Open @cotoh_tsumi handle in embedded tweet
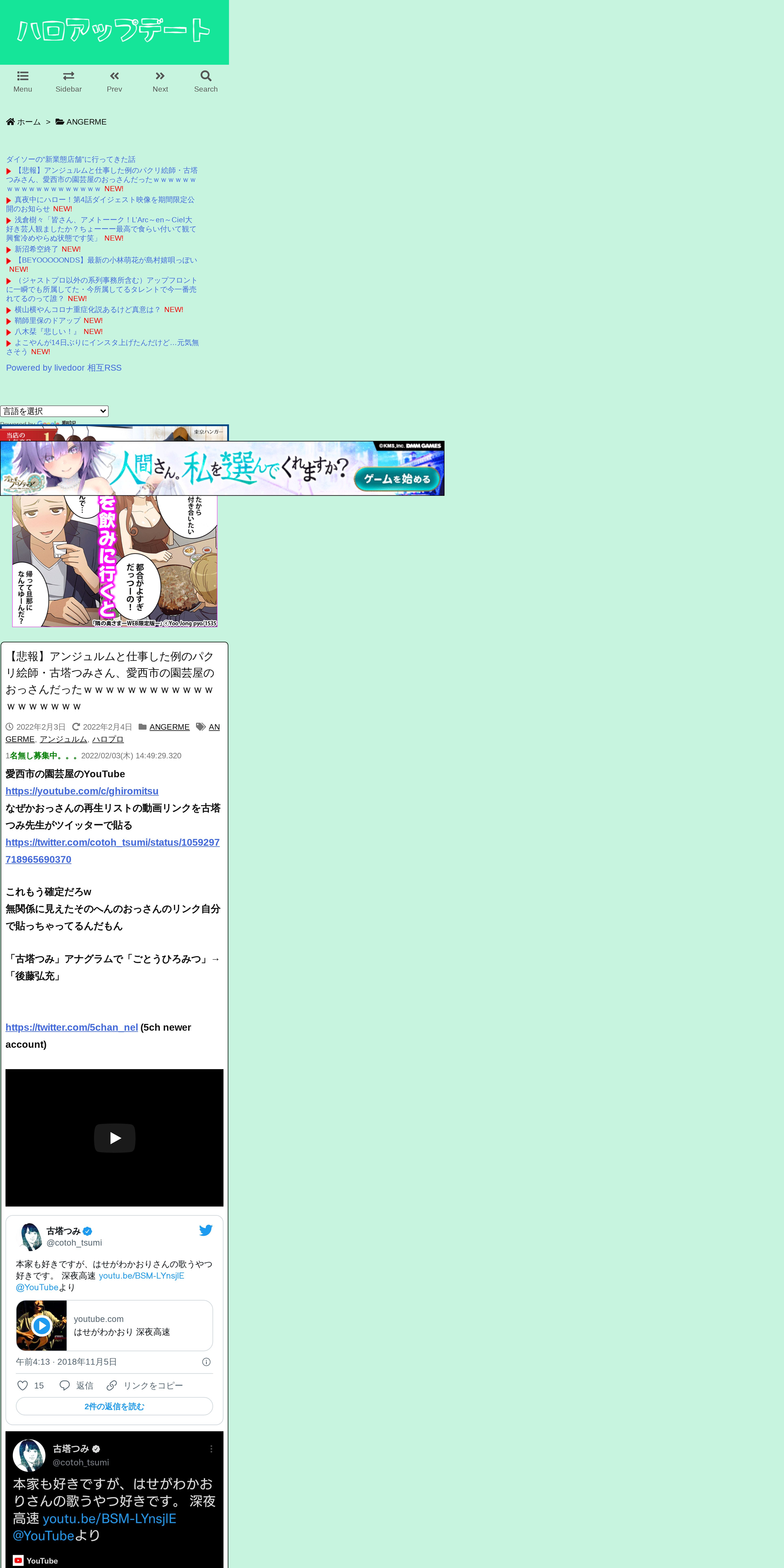The width and height of the screenshot is (784, 1568). [x=74, y=1243]
